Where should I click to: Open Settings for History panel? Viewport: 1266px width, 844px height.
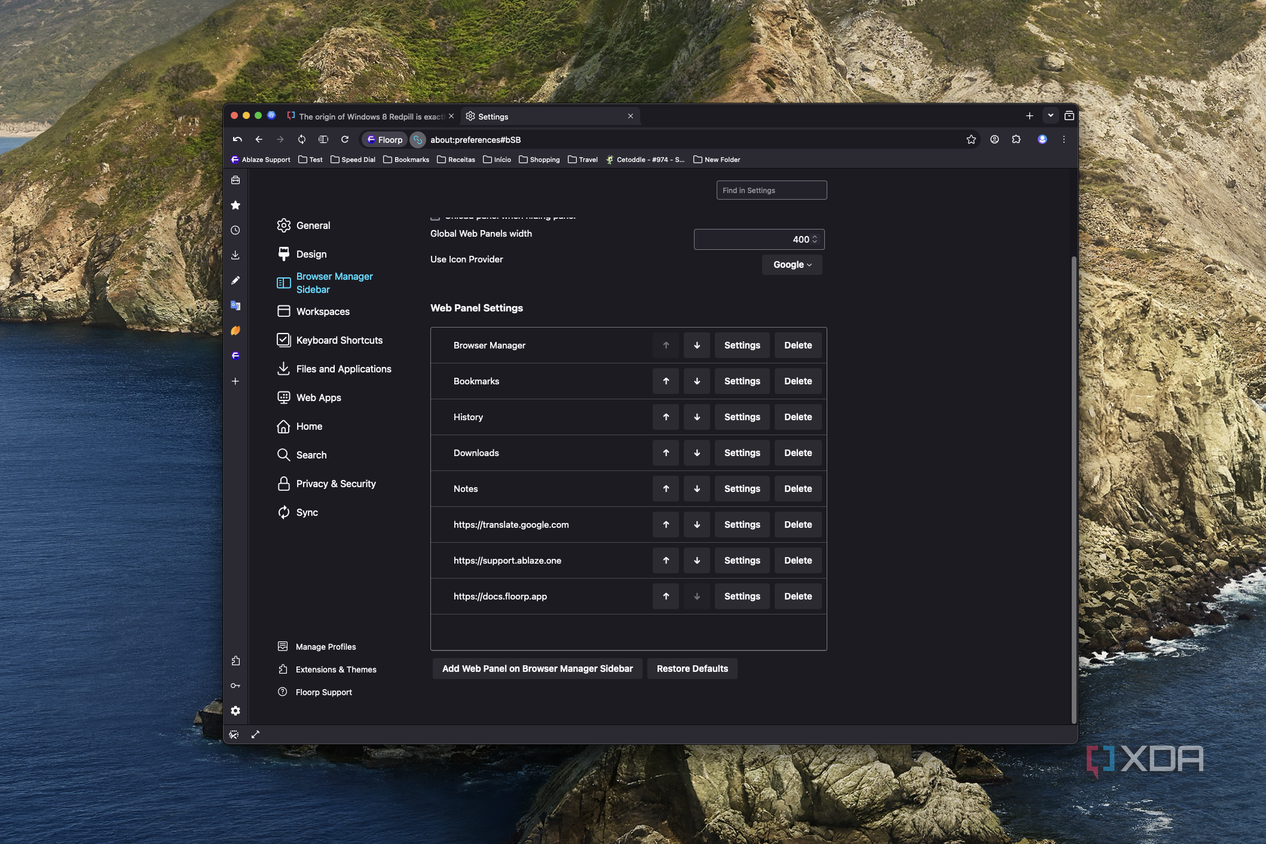(742, 417)
